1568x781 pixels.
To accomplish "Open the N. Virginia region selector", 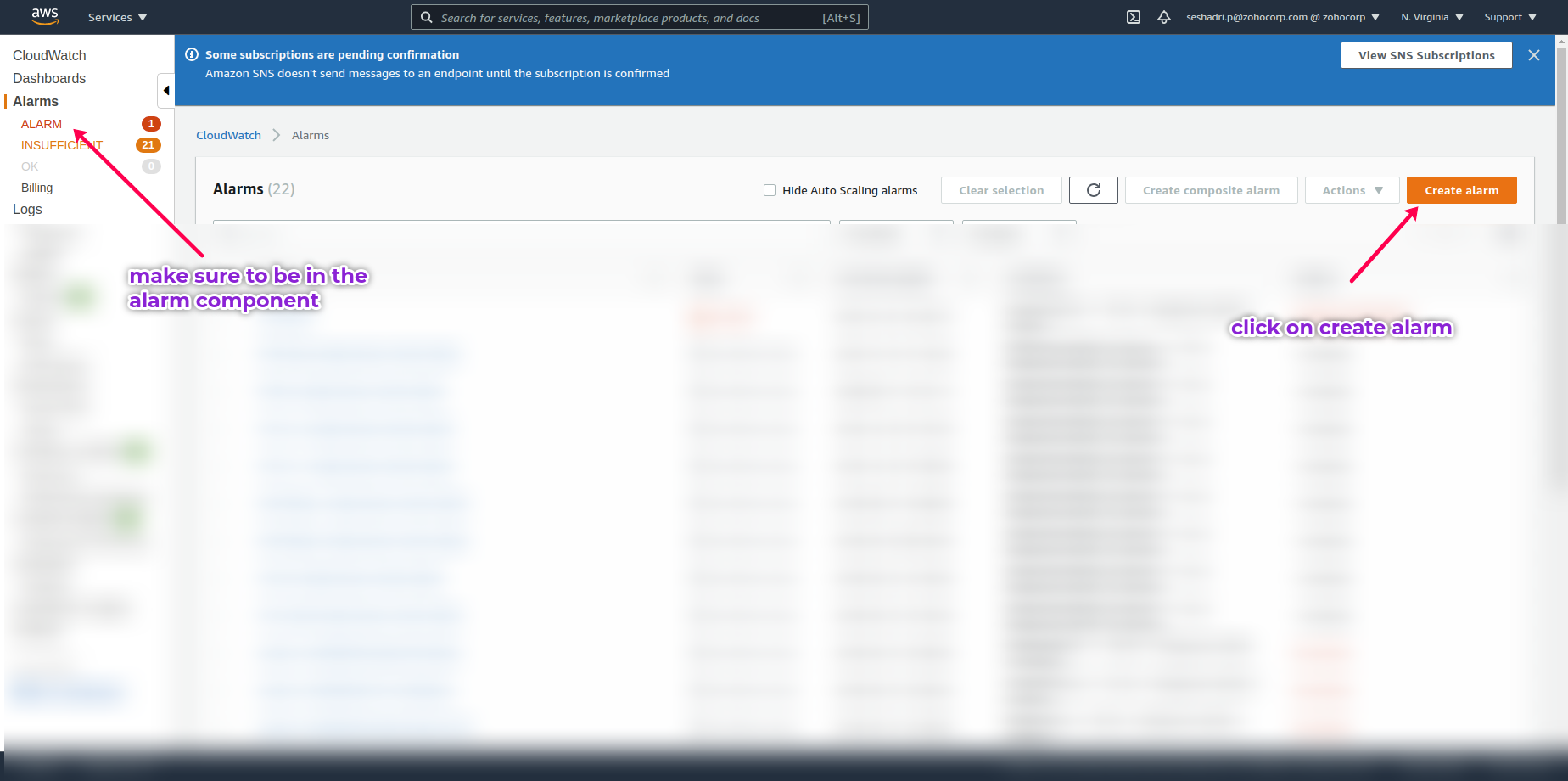I will 1432,17.
